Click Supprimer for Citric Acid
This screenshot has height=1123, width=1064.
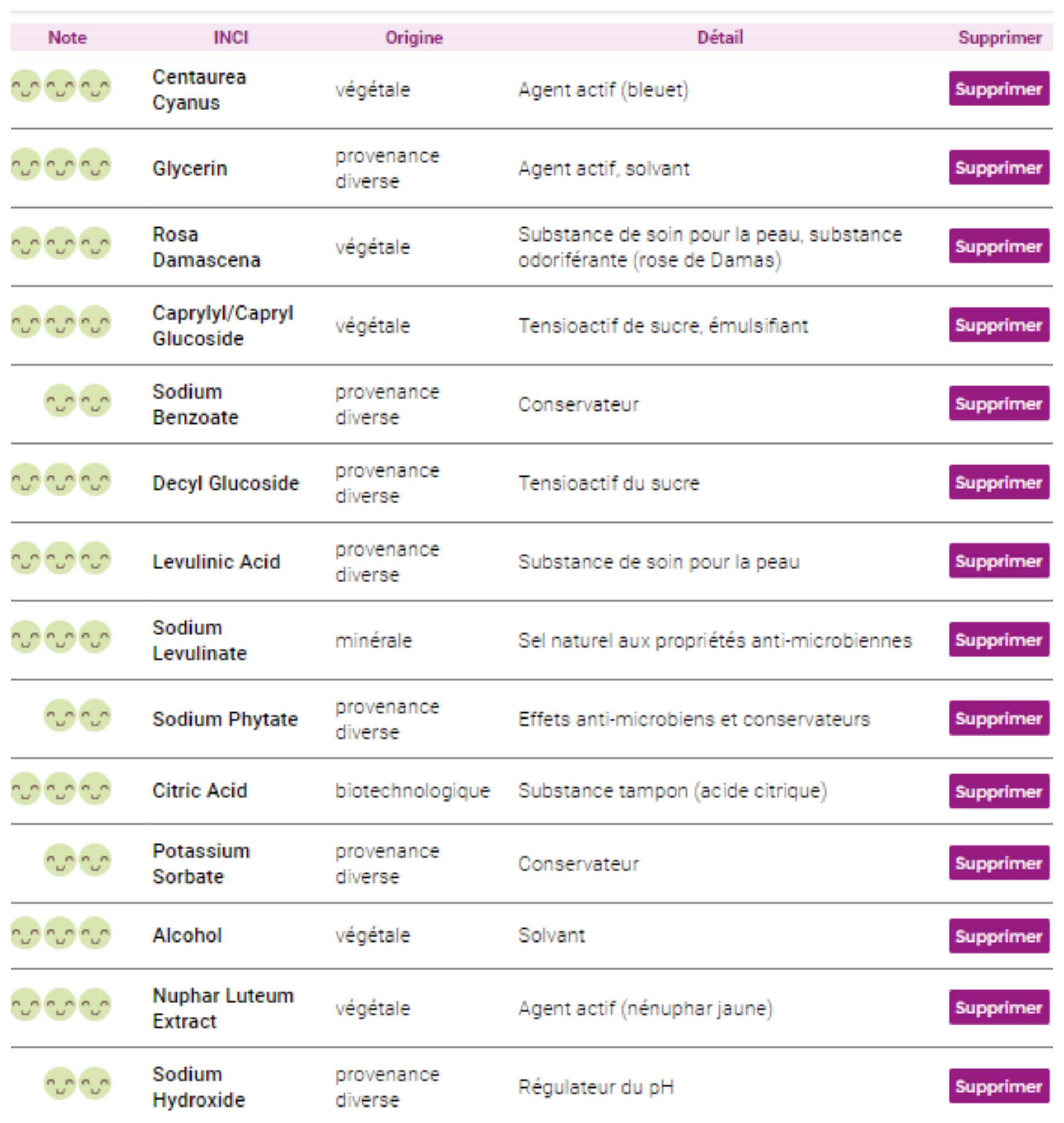(x=998, y=791)
